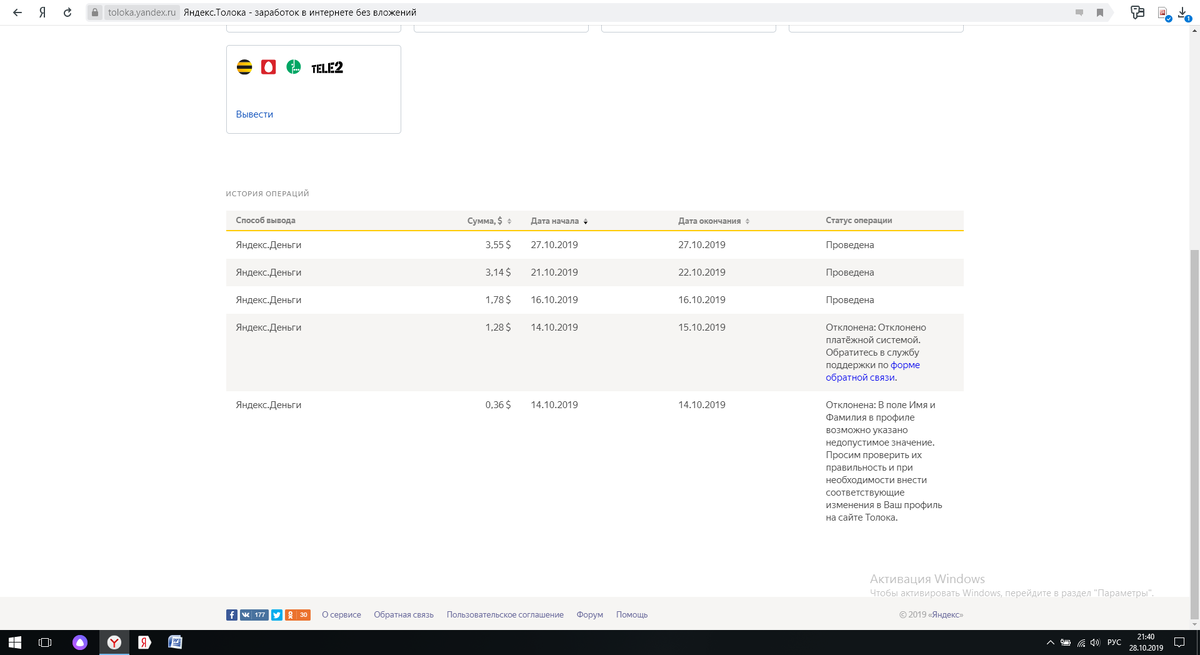Click the 21.10.2019 start date cell
Image resolution: width=1200 pixels, height=655 pixels.
click(x=554, y=272)
